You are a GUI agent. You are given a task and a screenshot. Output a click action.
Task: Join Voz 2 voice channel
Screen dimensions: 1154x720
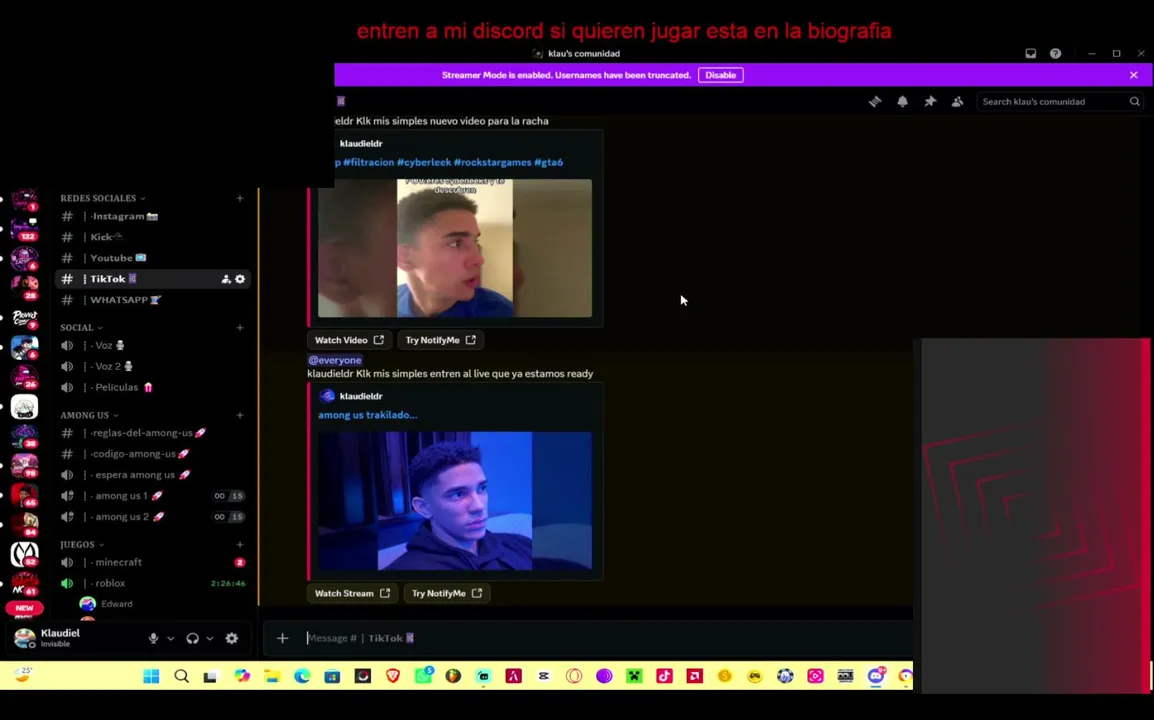click(152, 366)
